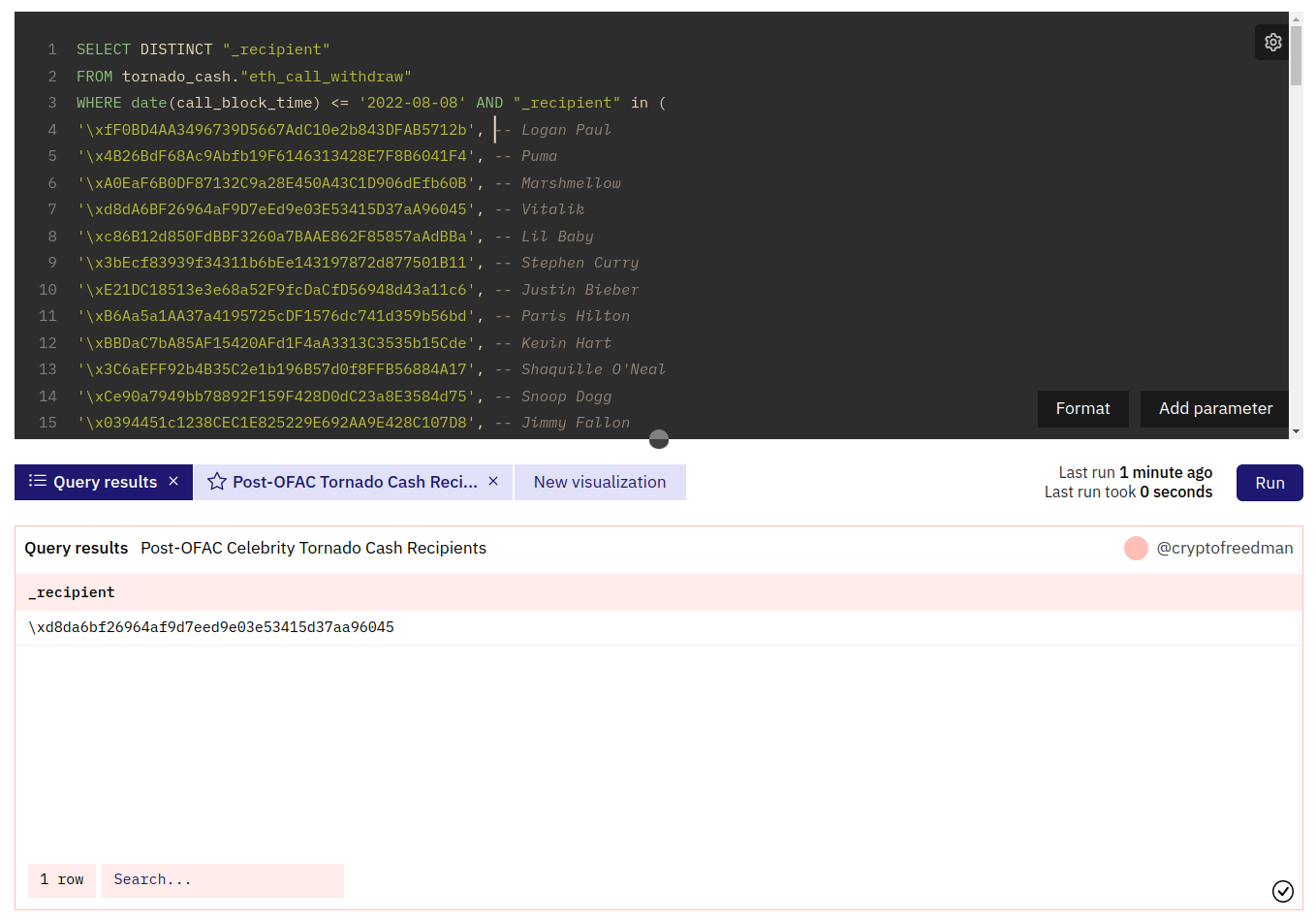Open the Post-OFAC Tornado Cash Reci... tab
Screen dimensions: 1316x921
pos(354,482)
